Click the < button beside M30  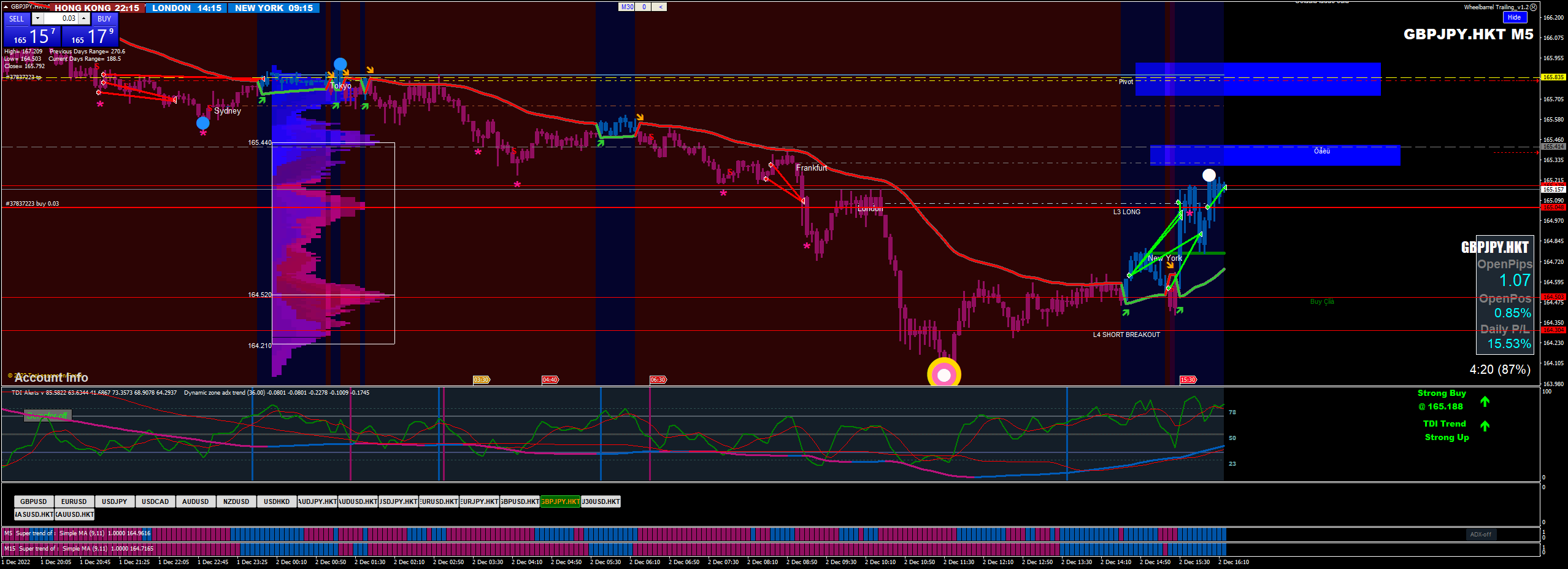click(659, 7)
